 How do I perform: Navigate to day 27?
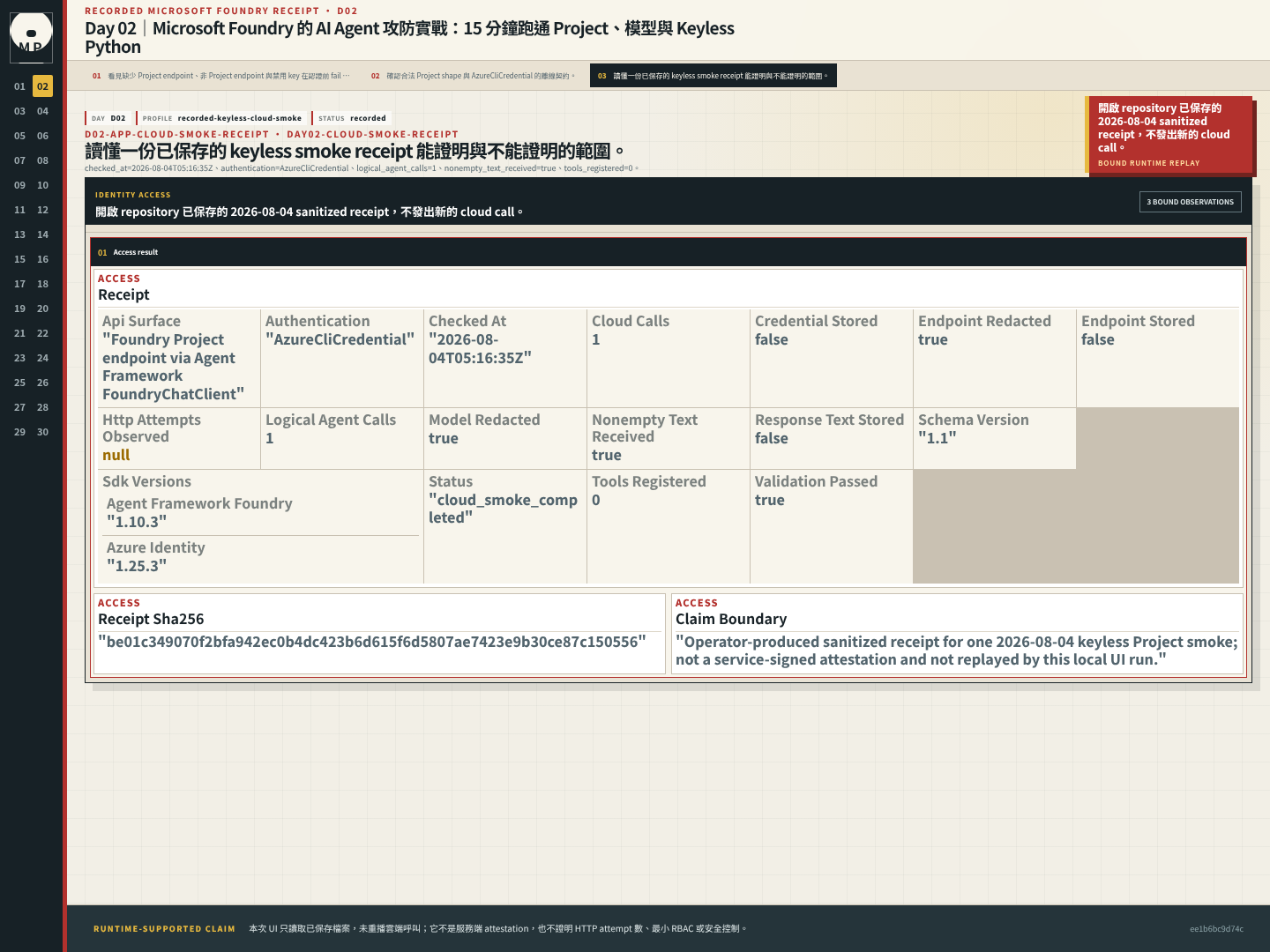[x=19, y=407]
